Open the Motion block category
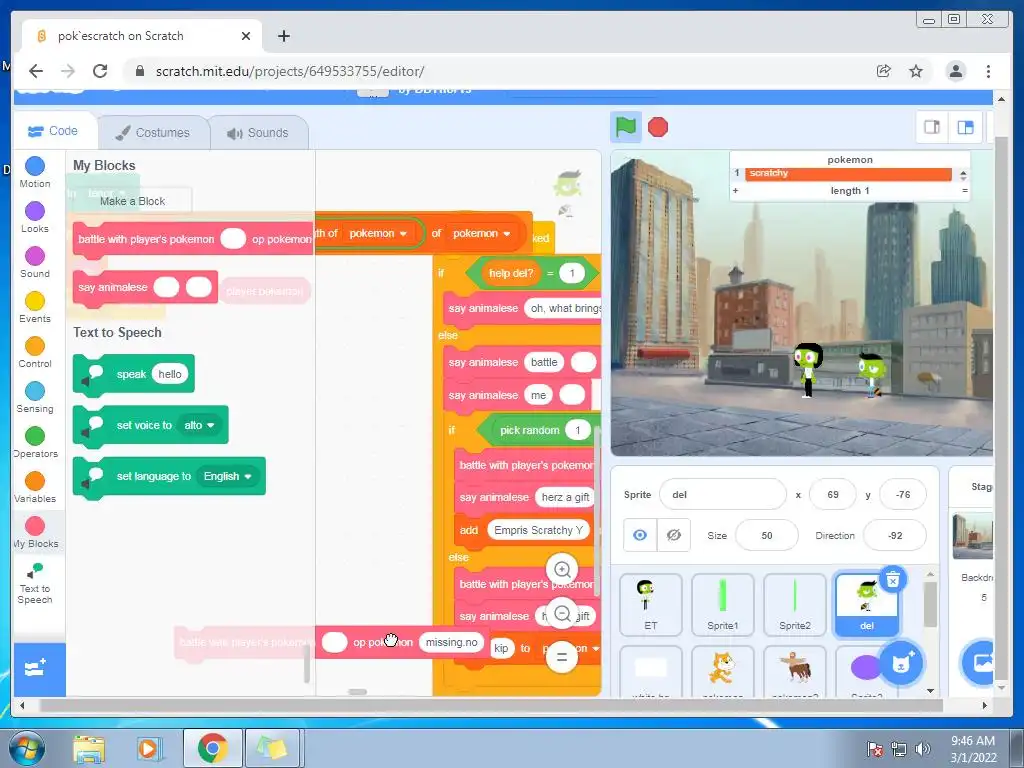 coord(35,172)
